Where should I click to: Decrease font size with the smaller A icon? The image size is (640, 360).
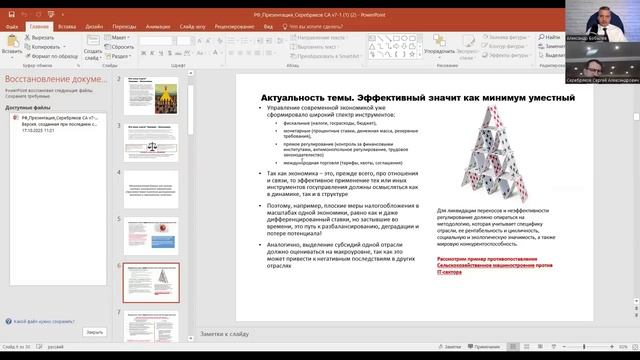click(209, 40)
